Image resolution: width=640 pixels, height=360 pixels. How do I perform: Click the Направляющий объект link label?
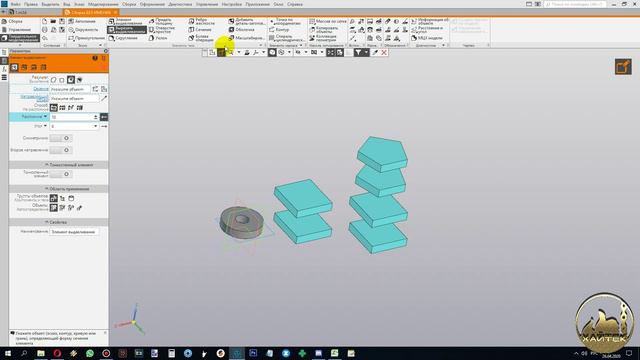click(34, 98)
